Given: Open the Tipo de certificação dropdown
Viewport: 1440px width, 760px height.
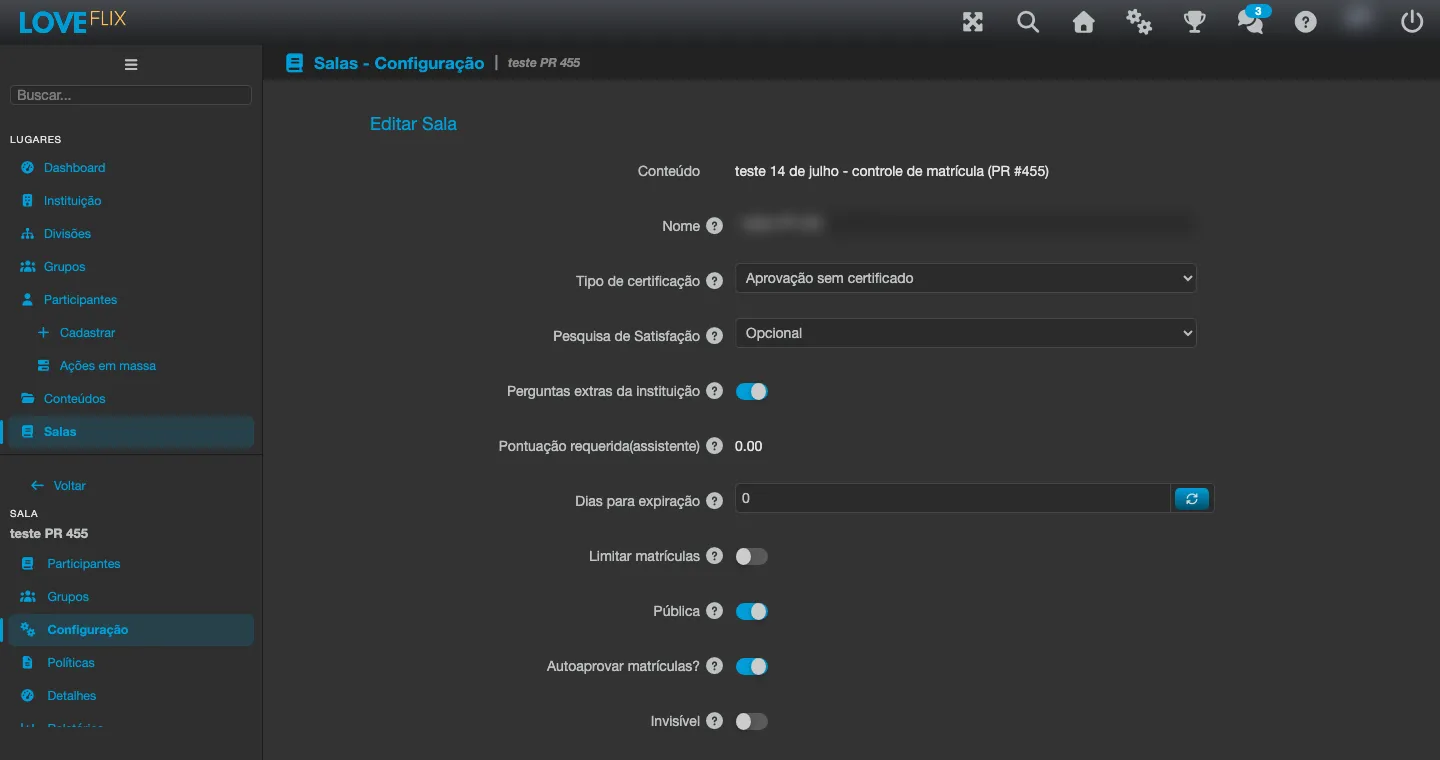Looking at the screenshot, I should point(965,278).
